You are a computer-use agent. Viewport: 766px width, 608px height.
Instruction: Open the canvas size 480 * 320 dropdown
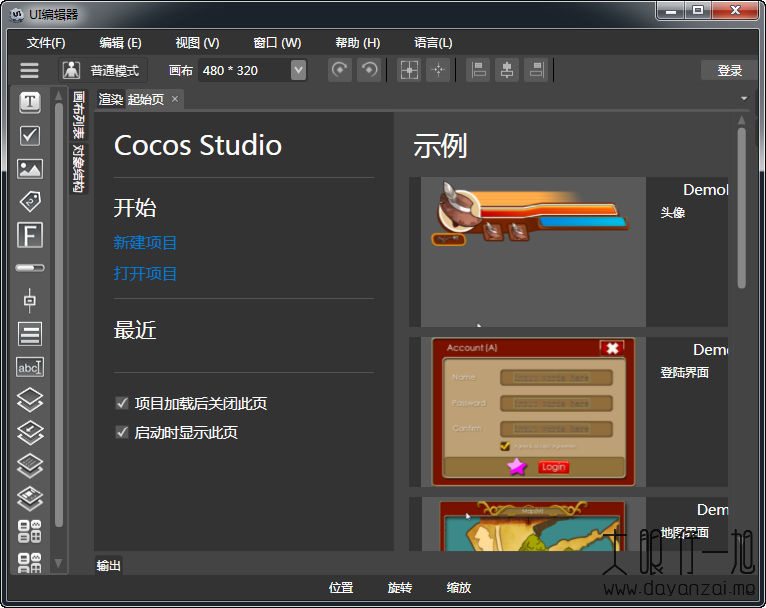[298, 70]
